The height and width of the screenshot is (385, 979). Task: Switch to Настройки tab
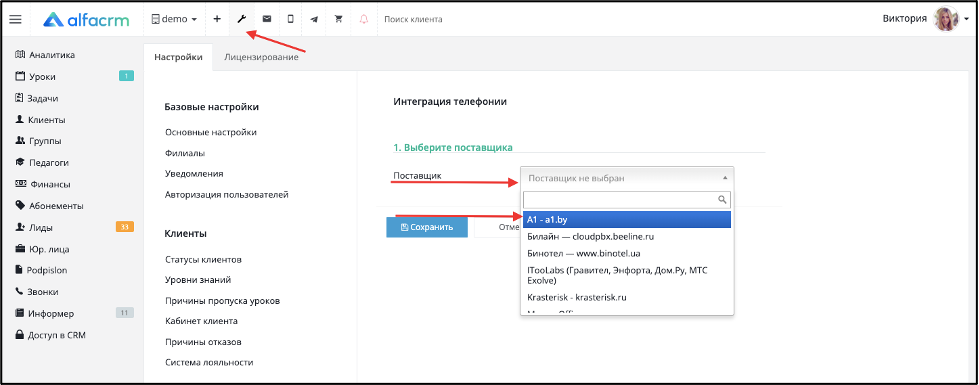pos(178,57)
